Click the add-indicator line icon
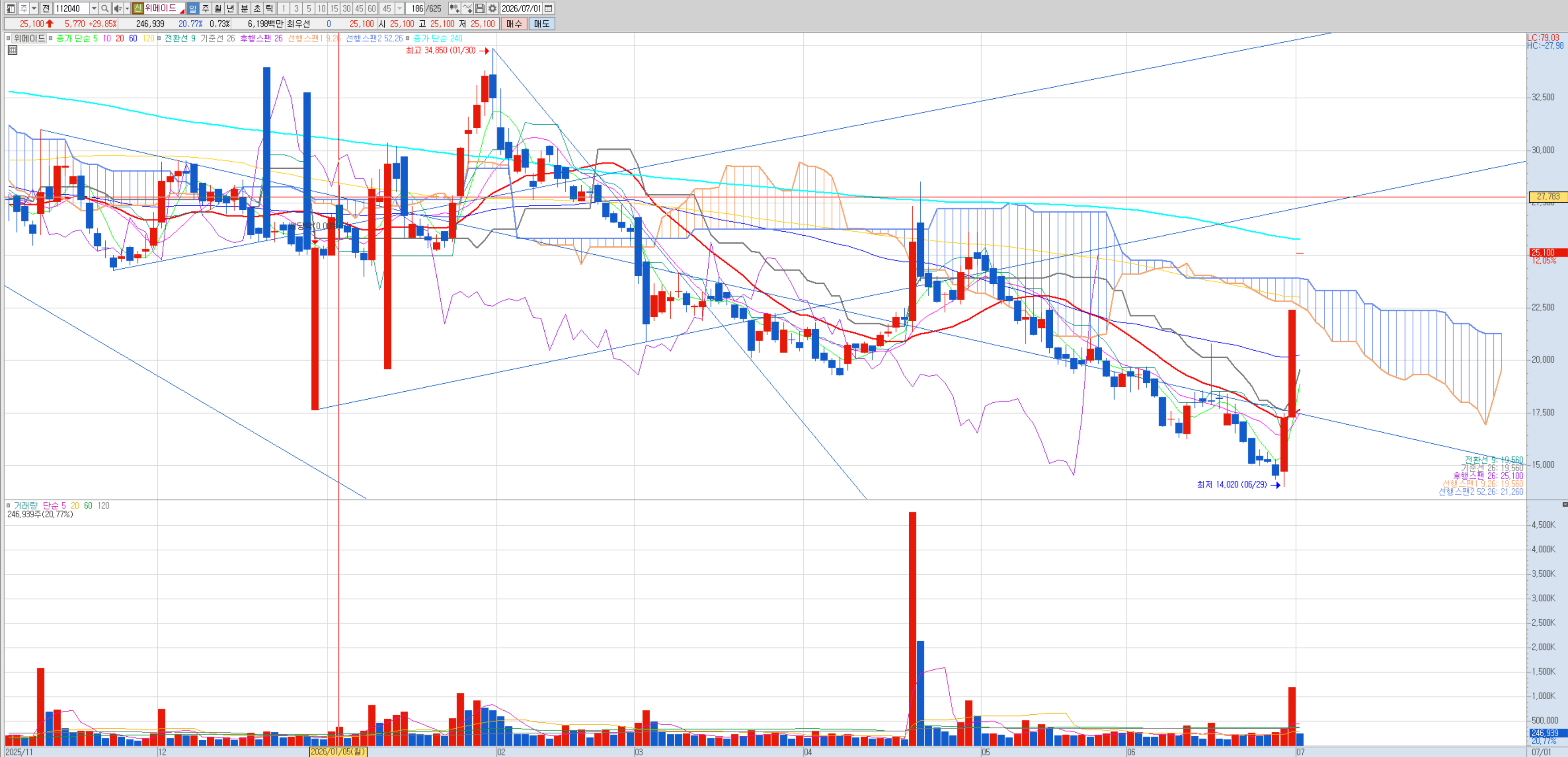Screen dimensions: 1568x757 pos(467,8)
